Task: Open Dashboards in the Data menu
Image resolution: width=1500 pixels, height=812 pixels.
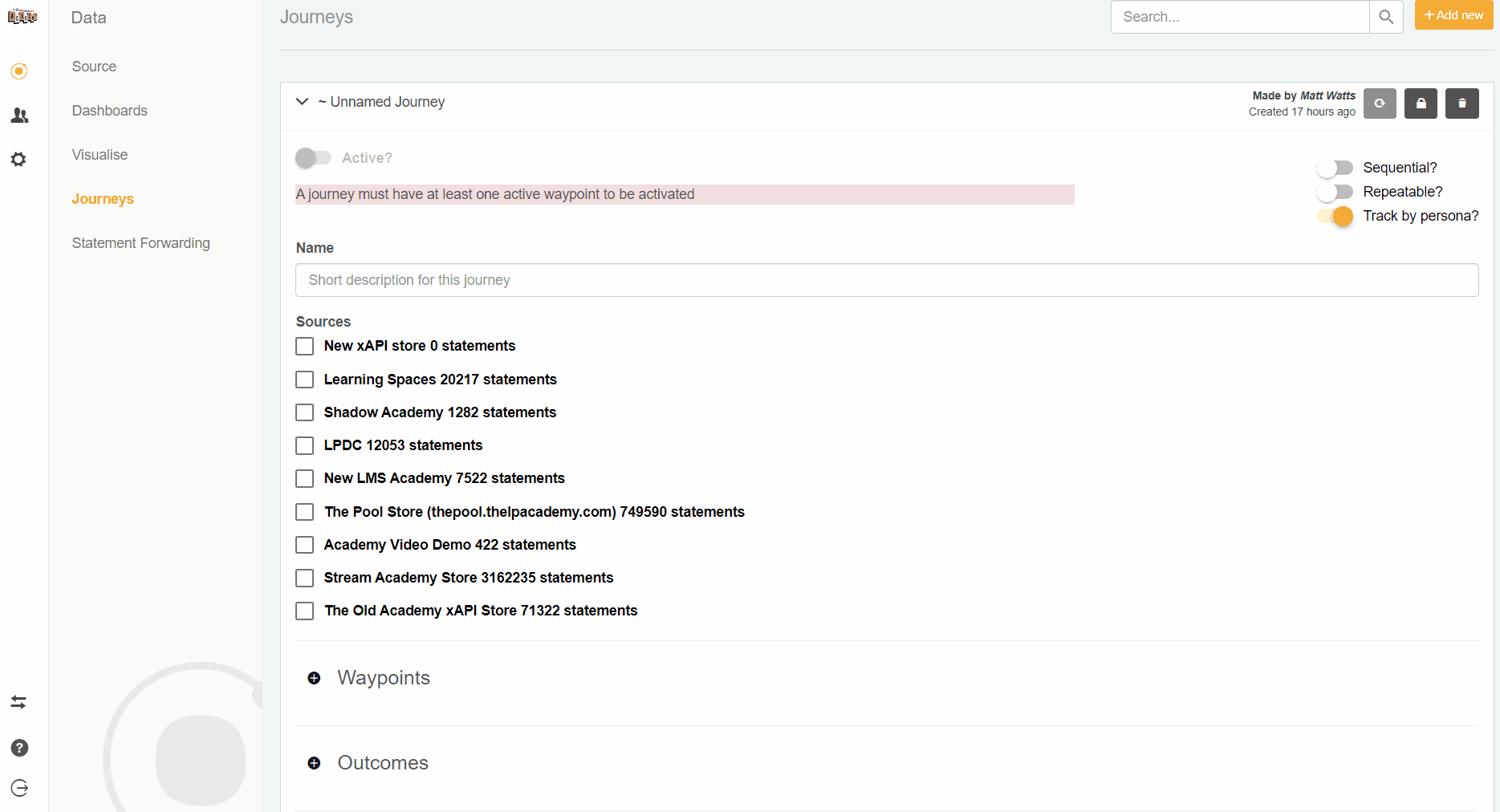Action: coord(109,111)
